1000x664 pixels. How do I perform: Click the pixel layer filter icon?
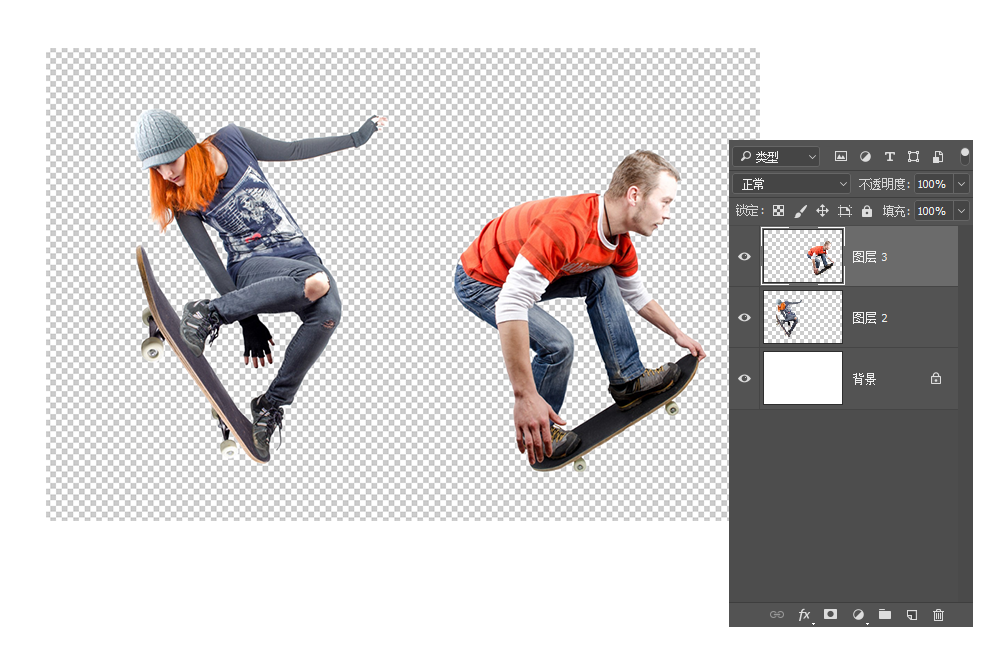pos(841,157)
